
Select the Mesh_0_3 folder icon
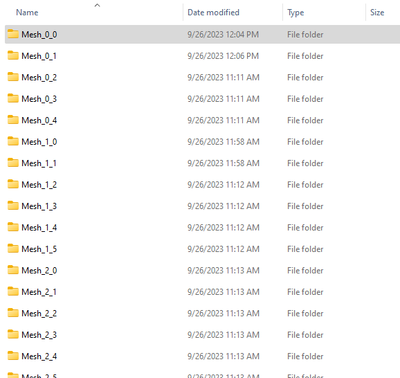tap(13, 98)
